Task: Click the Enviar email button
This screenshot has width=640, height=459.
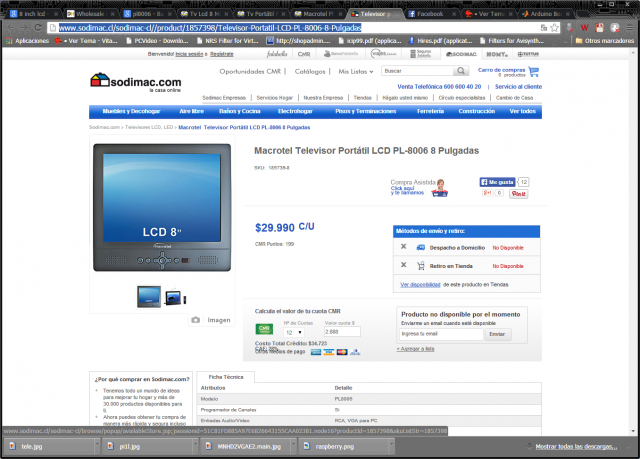Action: coord(497,334)
